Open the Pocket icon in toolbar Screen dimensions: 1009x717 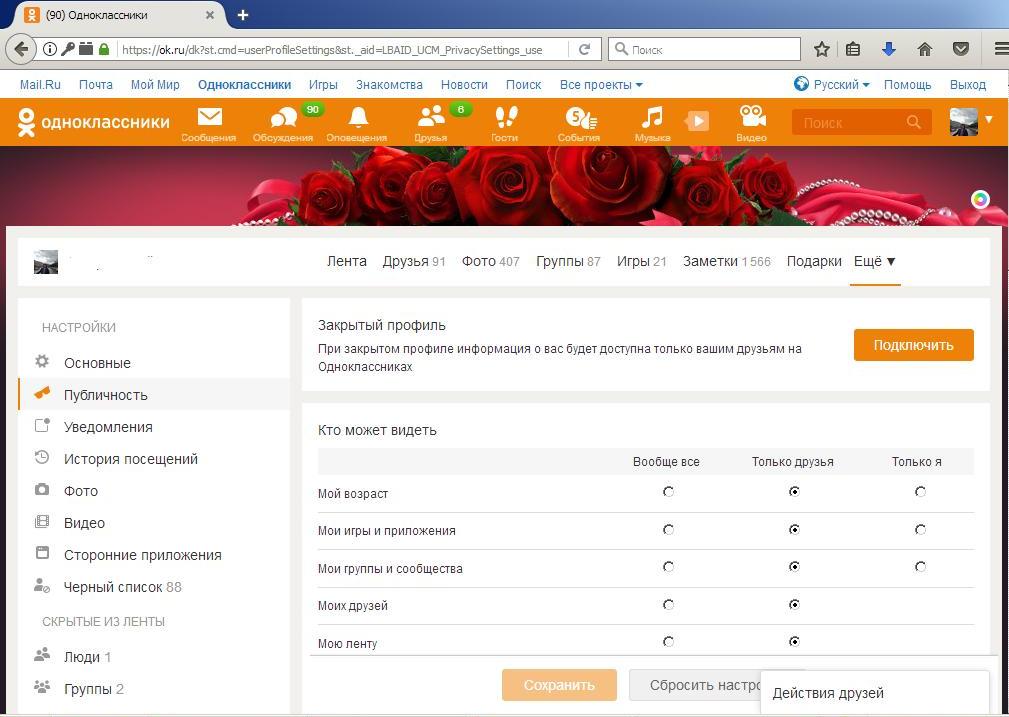coord(961,50)
